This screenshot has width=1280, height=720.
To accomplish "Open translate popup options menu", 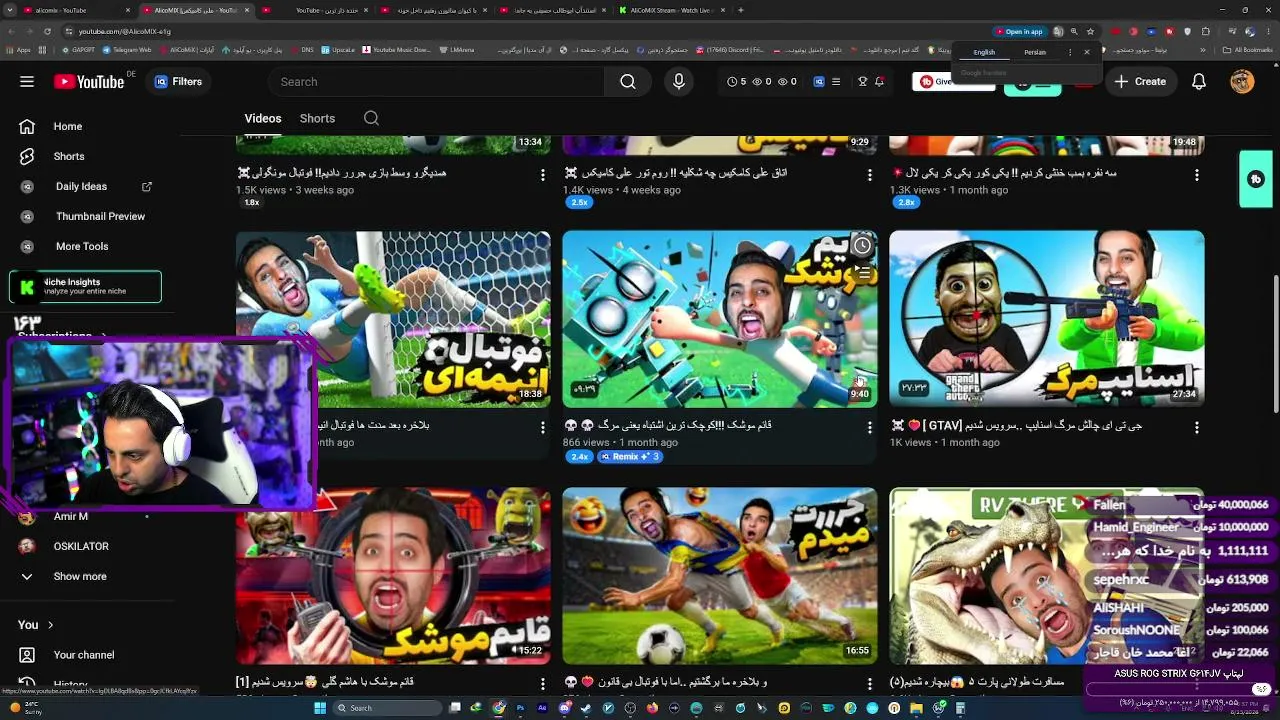I will (x=1070, y=52).
